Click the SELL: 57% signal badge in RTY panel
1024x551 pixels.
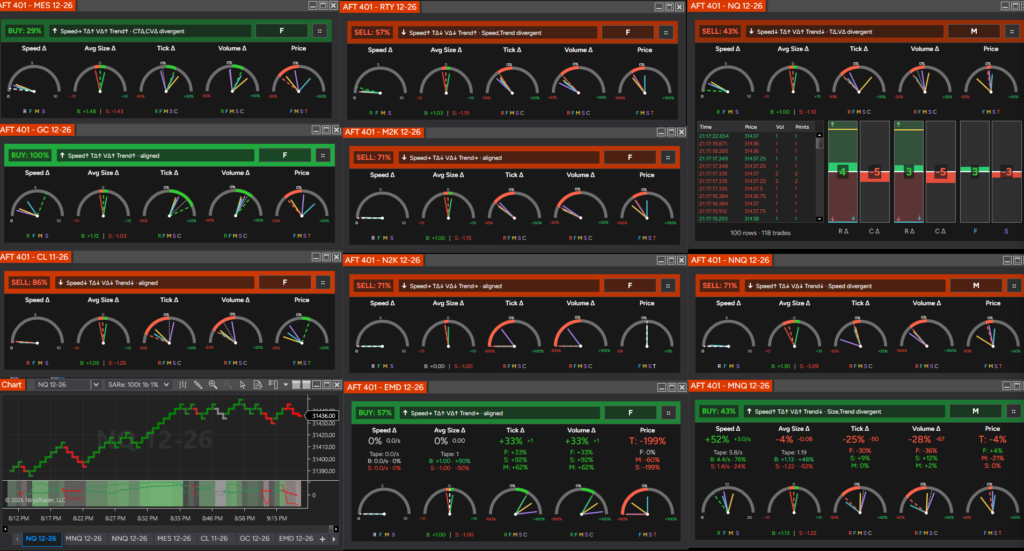[x=372, y=32]
